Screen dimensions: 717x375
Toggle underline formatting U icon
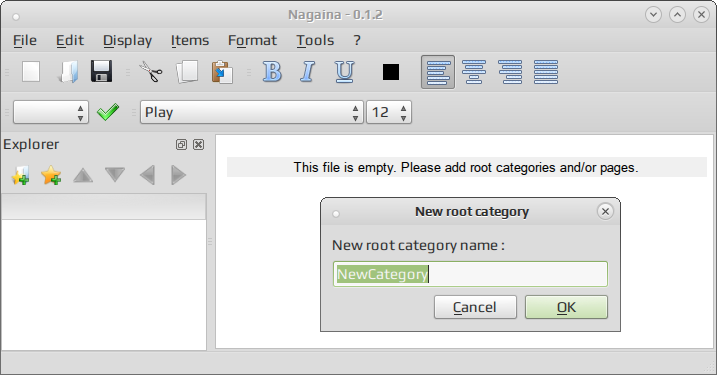344,72
